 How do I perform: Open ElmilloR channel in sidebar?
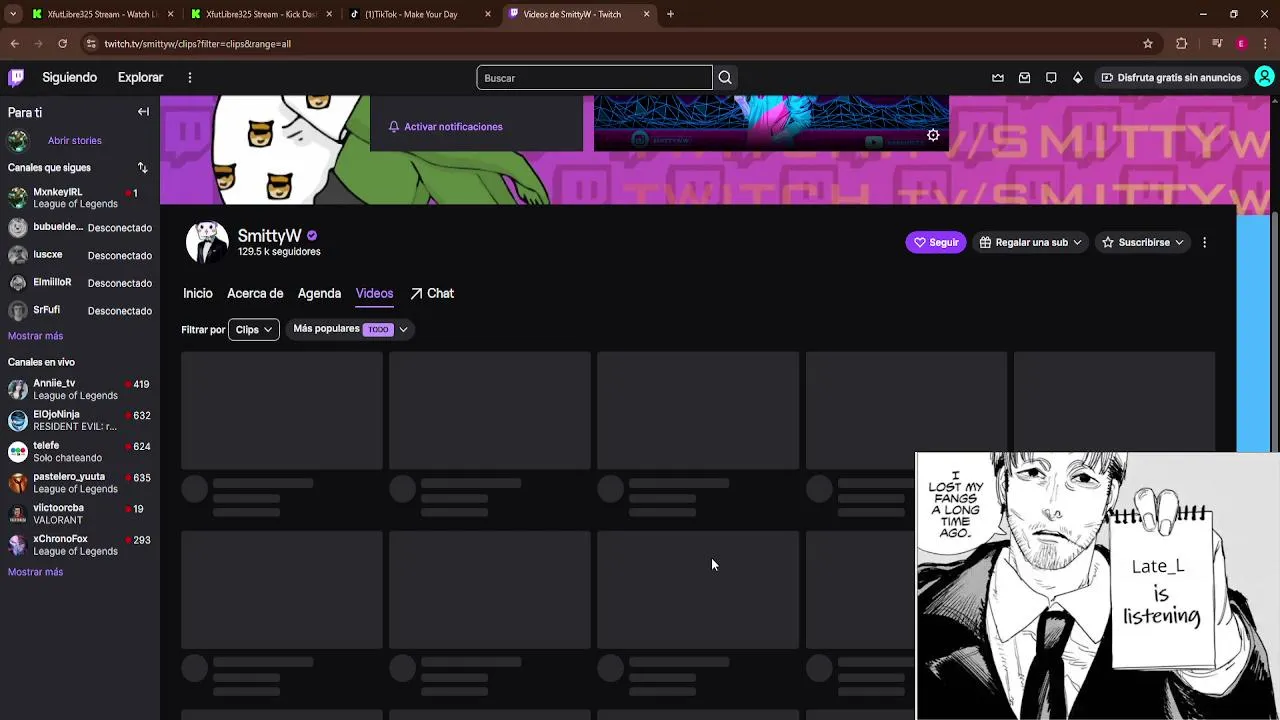(x=80, y=283)
